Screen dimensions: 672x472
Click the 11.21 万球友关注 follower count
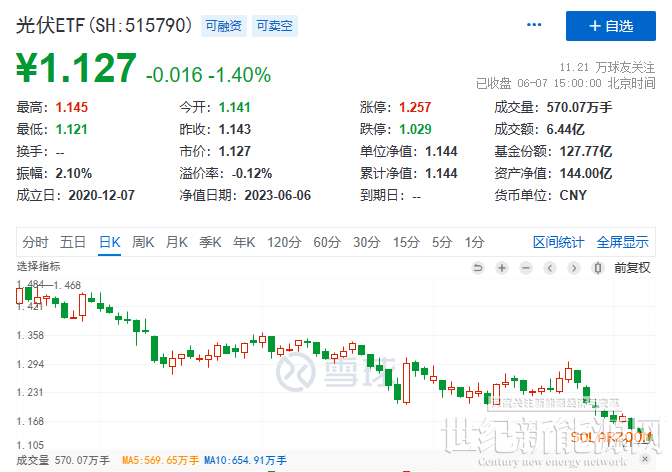[x=607, y=67]
